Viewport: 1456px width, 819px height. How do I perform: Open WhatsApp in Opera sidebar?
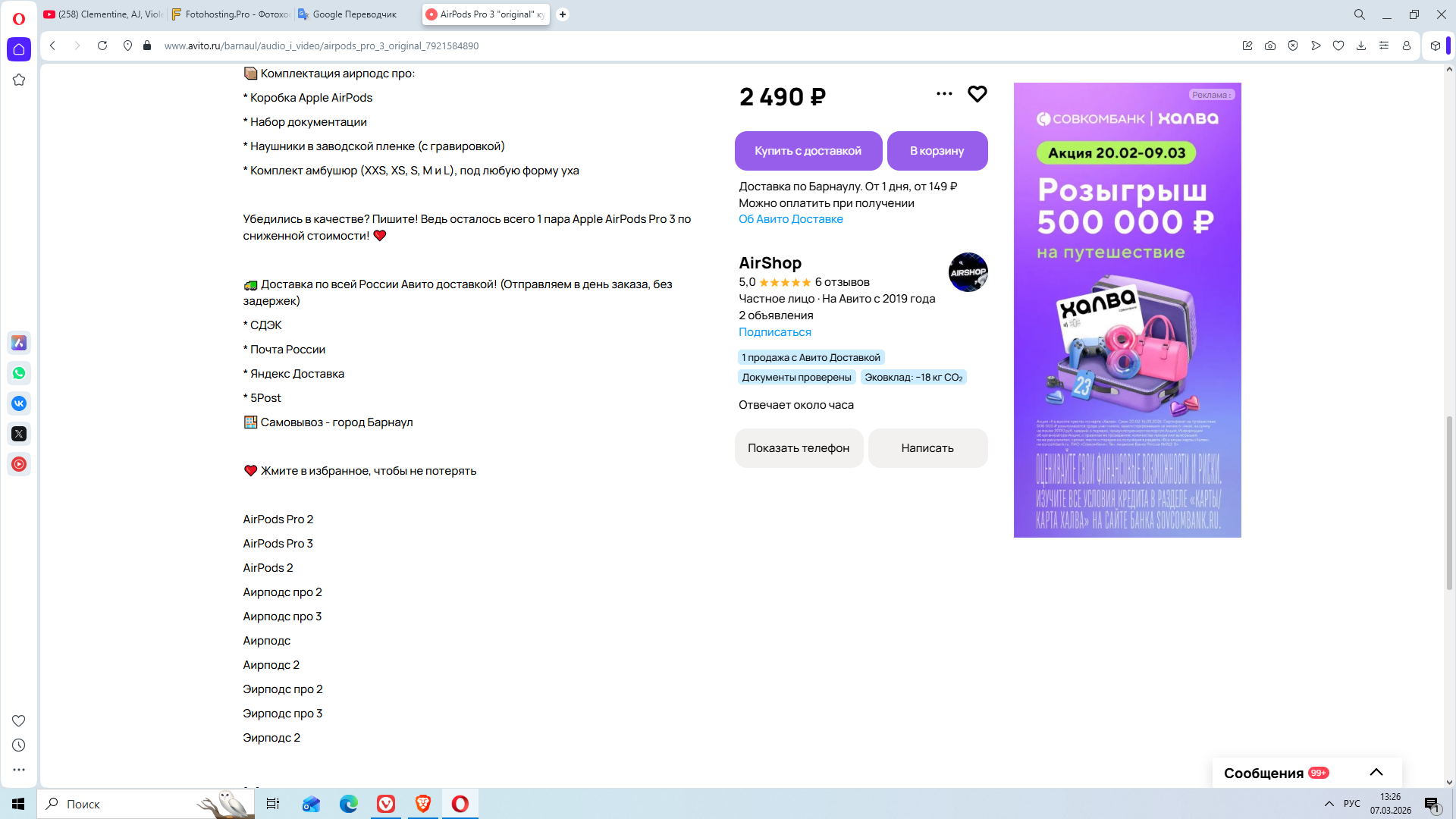tap(19, 373)
